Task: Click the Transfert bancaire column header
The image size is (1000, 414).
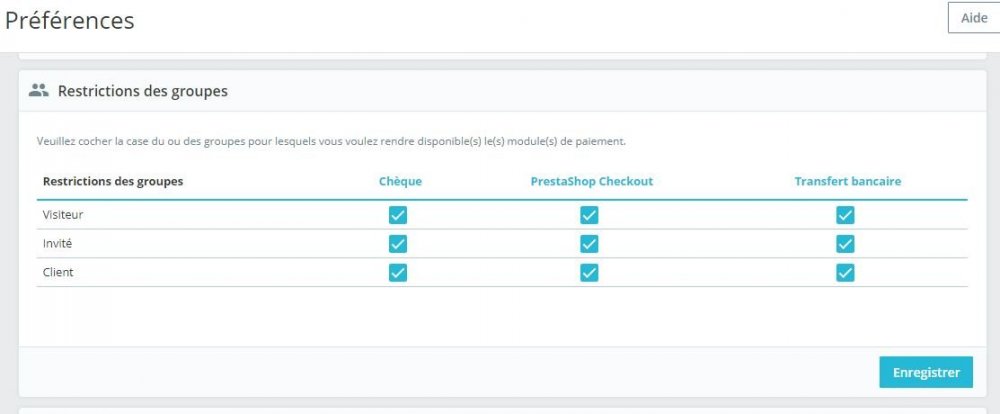Action: [x=848, y=181]
